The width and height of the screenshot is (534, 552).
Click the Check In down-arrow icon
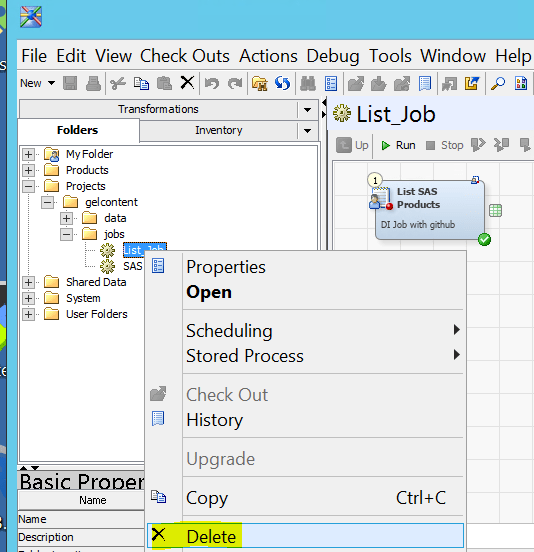tap(379, 84)
